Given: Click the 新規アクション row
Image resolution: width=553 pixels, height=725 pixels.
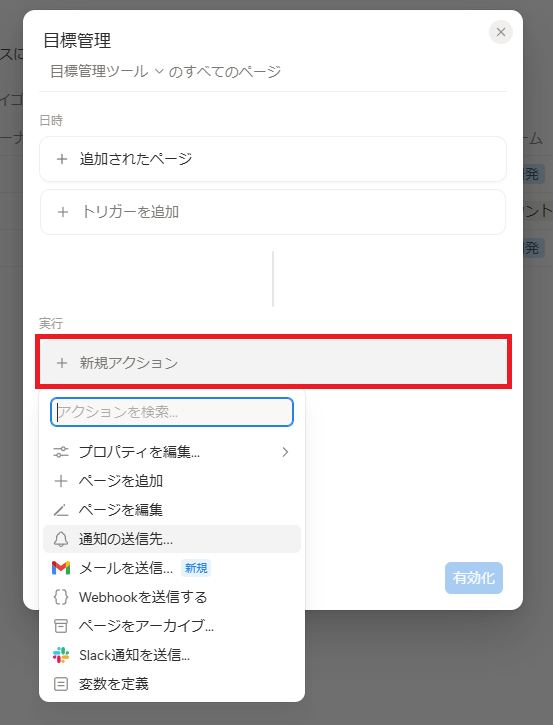Looking at the screenshot, I should (x=273, y=362).
